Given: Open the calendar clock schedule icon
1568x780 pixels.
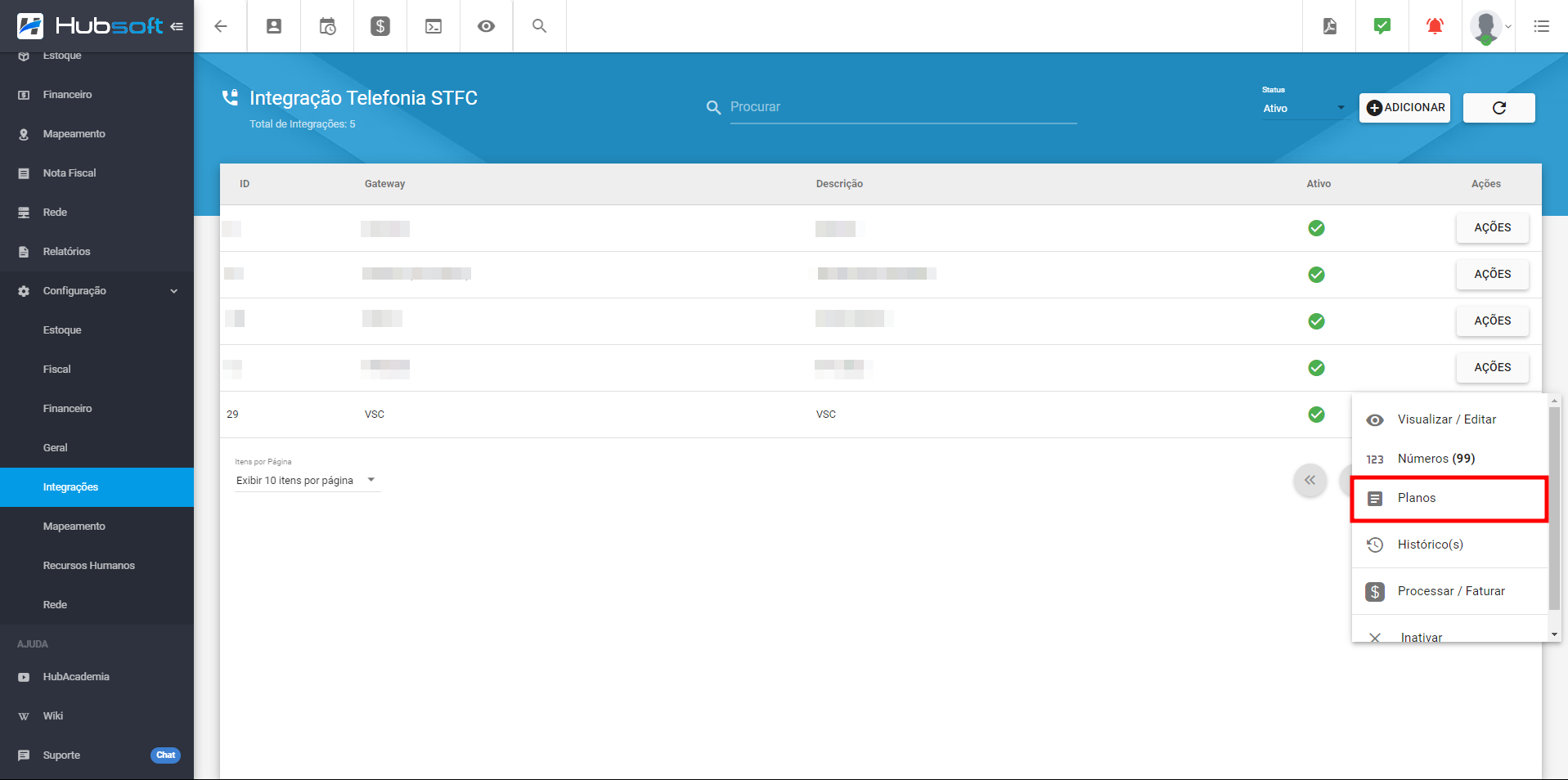Looking at the screenshot, I should coord(327,26).
